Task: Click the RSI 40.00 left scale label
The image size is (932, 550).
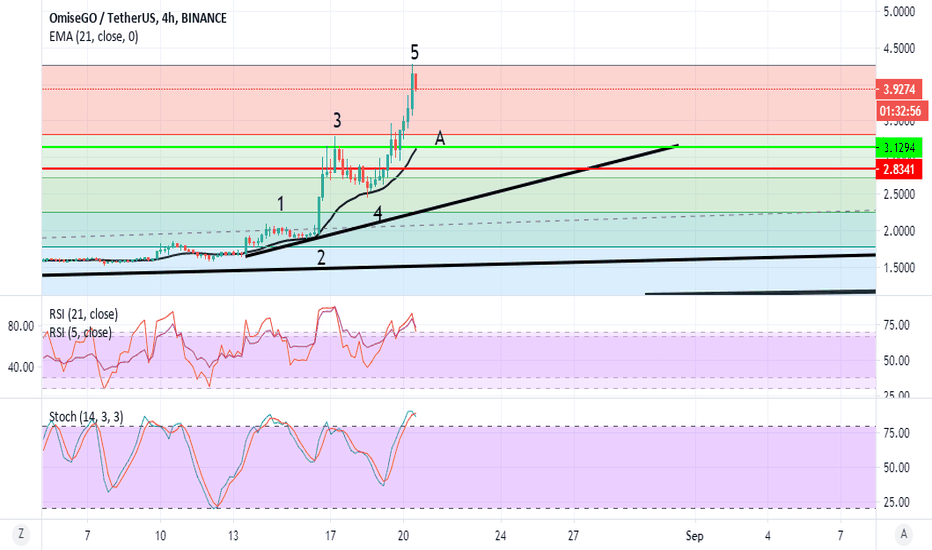Action: (20, 367)
